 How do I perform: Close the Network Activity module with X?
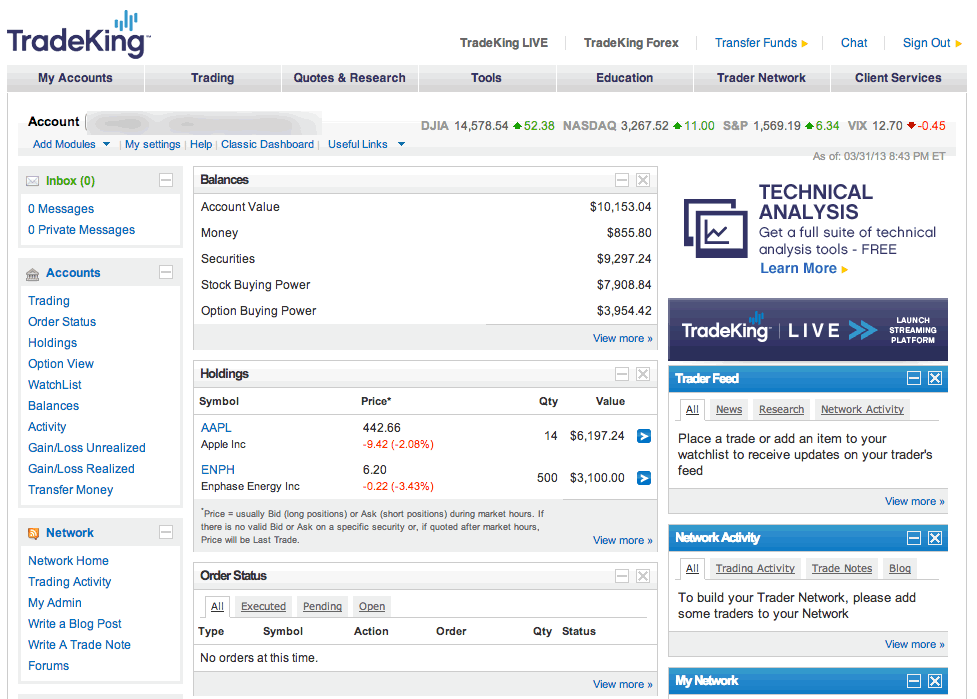click(x=935, y=538)
